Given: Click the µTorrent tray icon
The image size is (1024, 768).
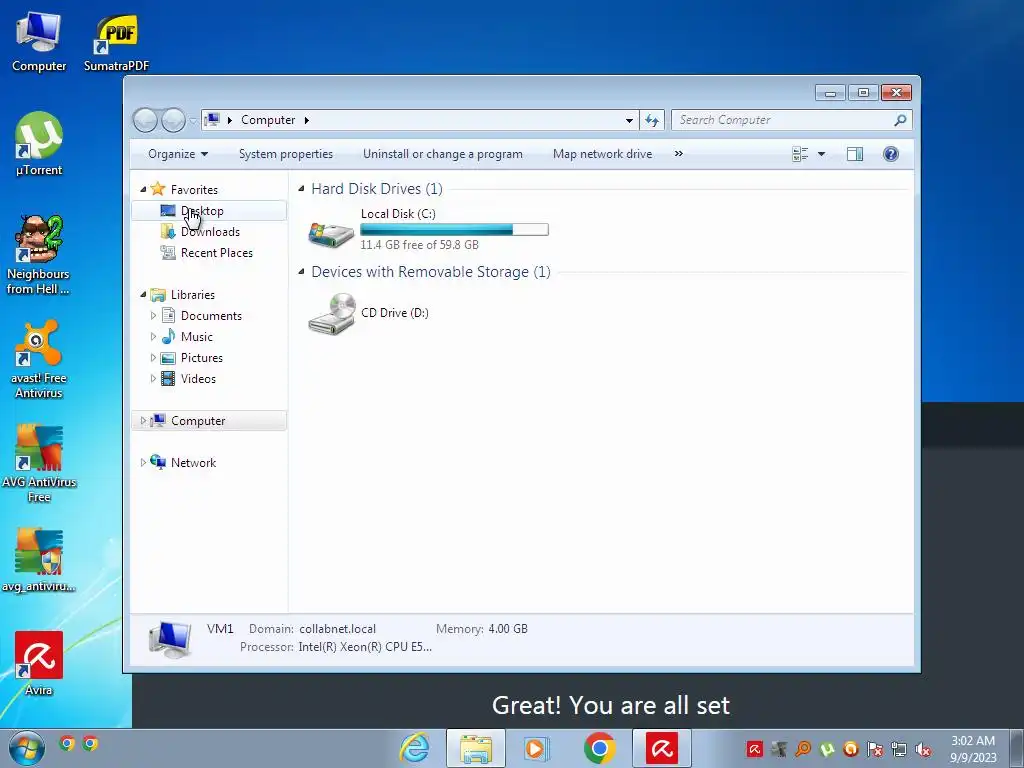Looking at the screenshot, I should coord(827,749).
